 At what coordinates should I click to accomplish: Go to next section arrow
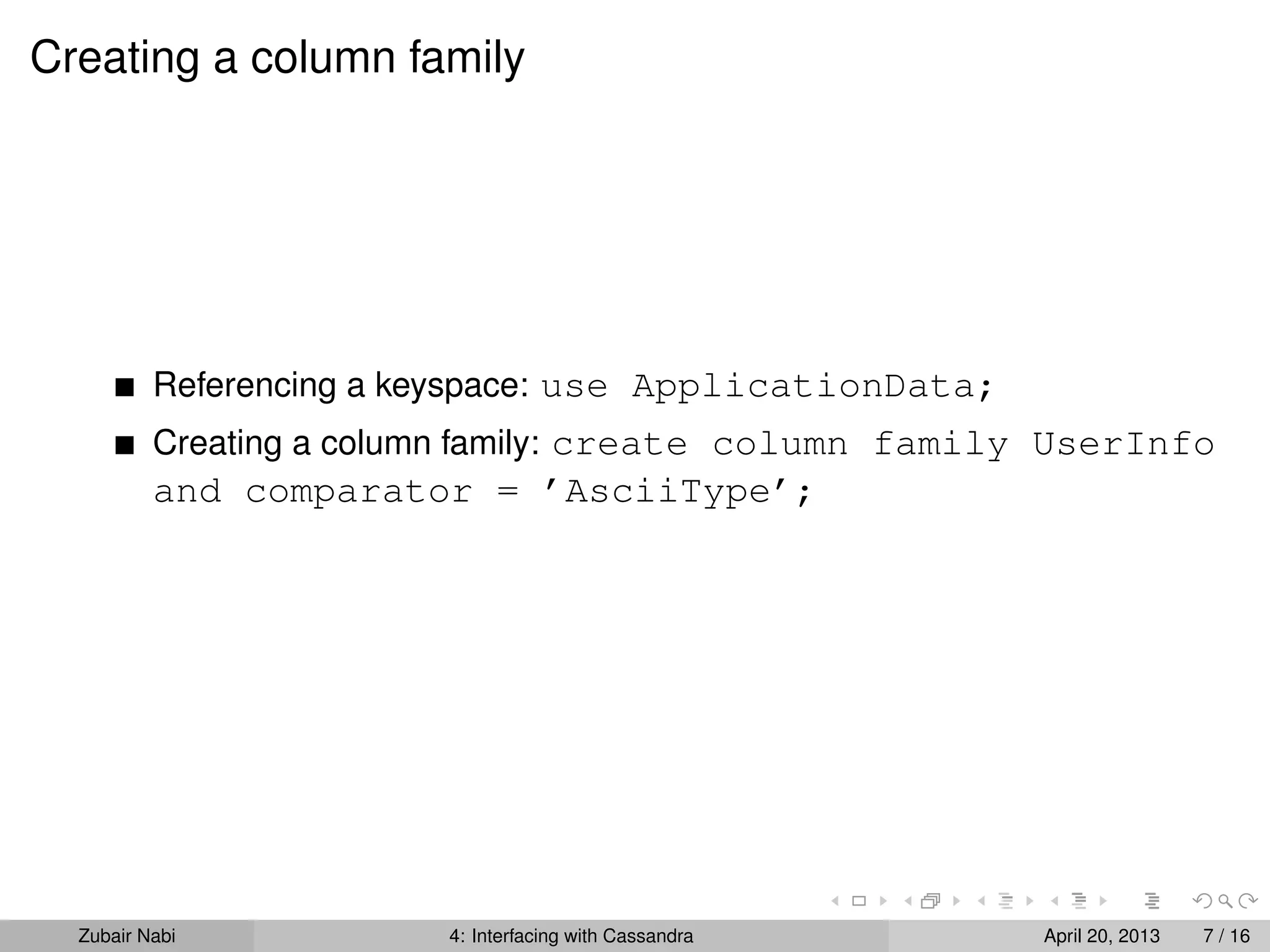coord(1103,901)
